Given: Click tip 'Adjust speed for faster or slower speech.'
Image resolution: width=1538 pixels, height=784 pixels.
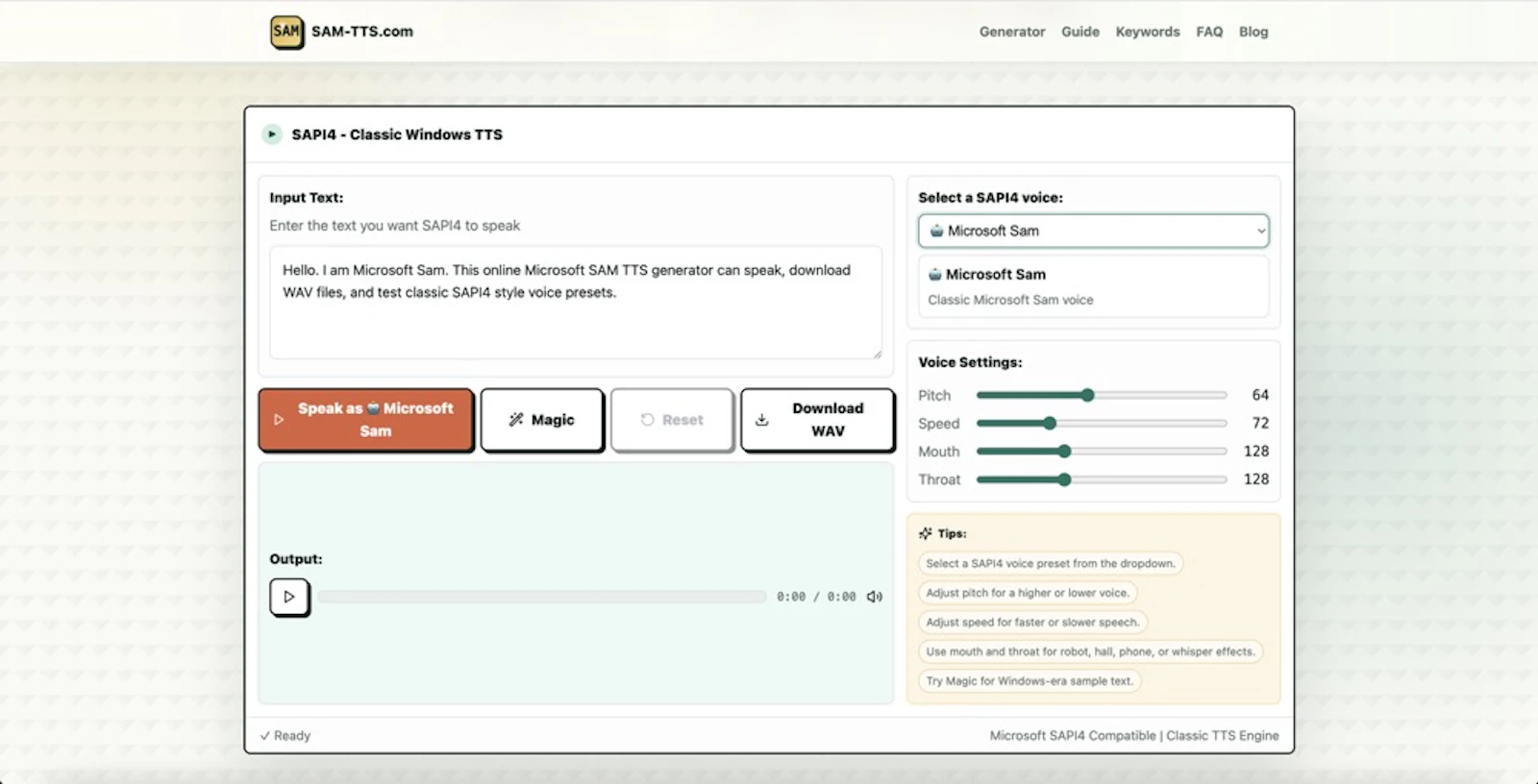Looking at the screenshot, I should pos(1032,623).
